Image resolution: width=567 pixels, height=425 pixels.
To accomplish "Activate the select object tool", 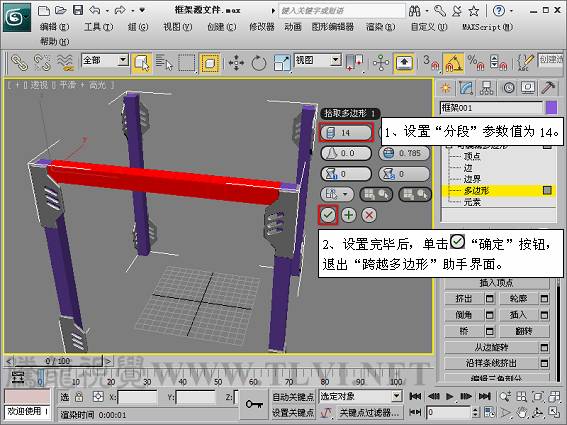I will (x=141, y=63).
